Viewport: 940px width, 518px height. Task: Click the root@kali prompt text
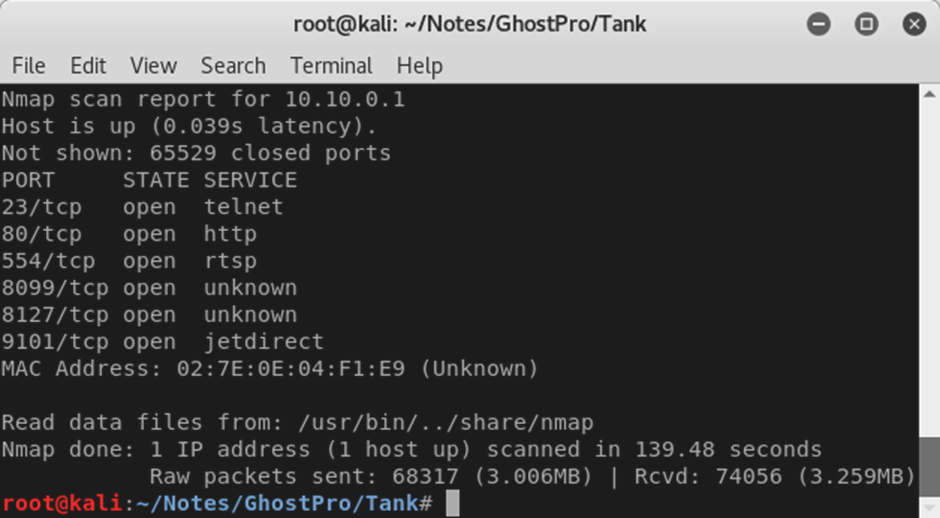[62, 503]
